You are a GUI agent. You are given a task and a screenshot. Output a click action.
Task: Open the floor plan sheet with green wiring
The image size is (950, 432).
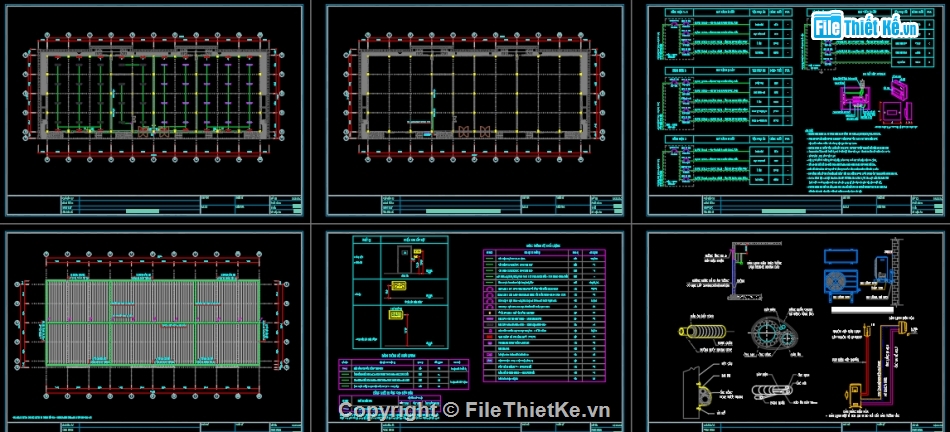tap(154, 110)
